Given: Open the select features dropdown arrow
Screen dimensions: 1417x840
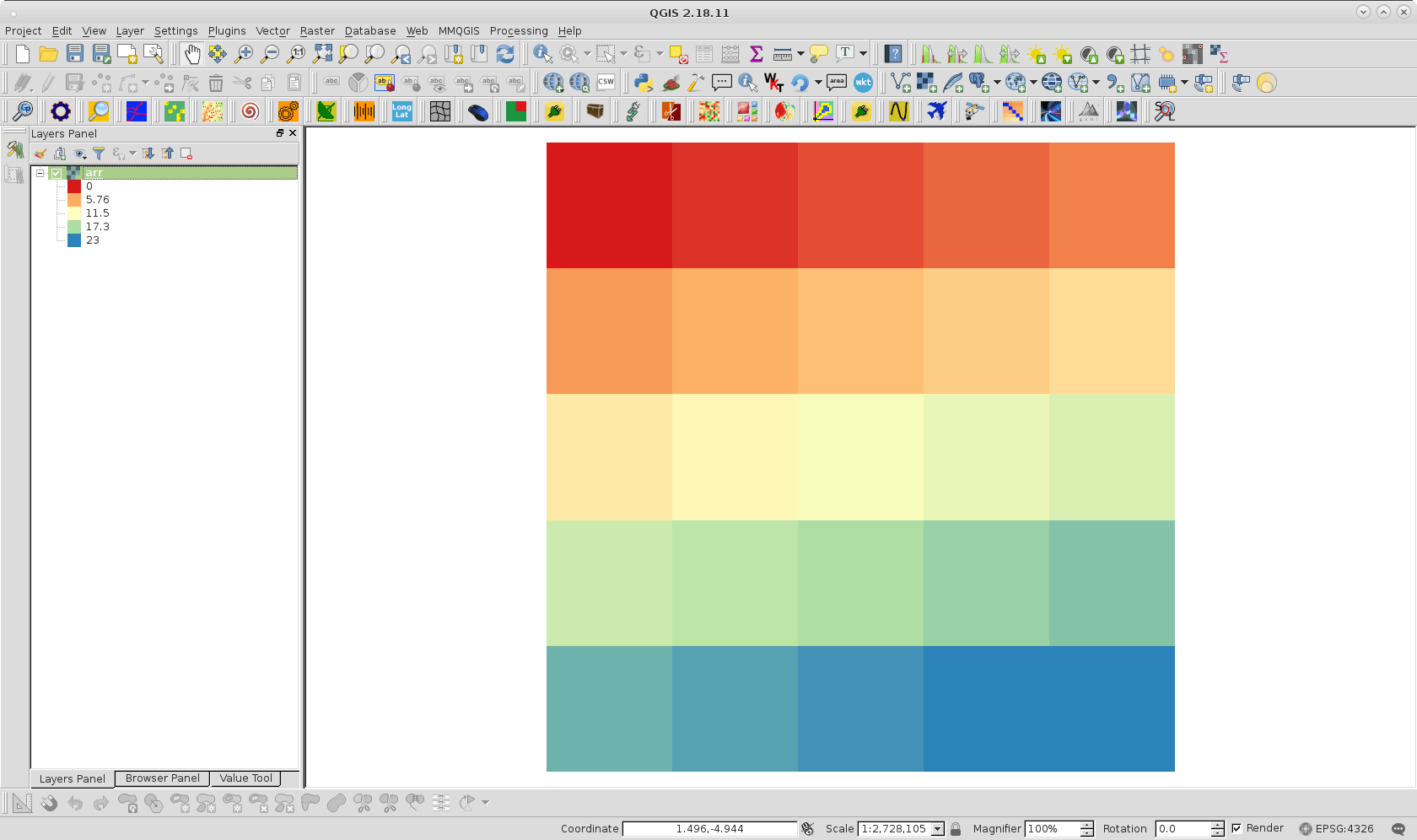Looking at the screenshot, I should point(623,54).
